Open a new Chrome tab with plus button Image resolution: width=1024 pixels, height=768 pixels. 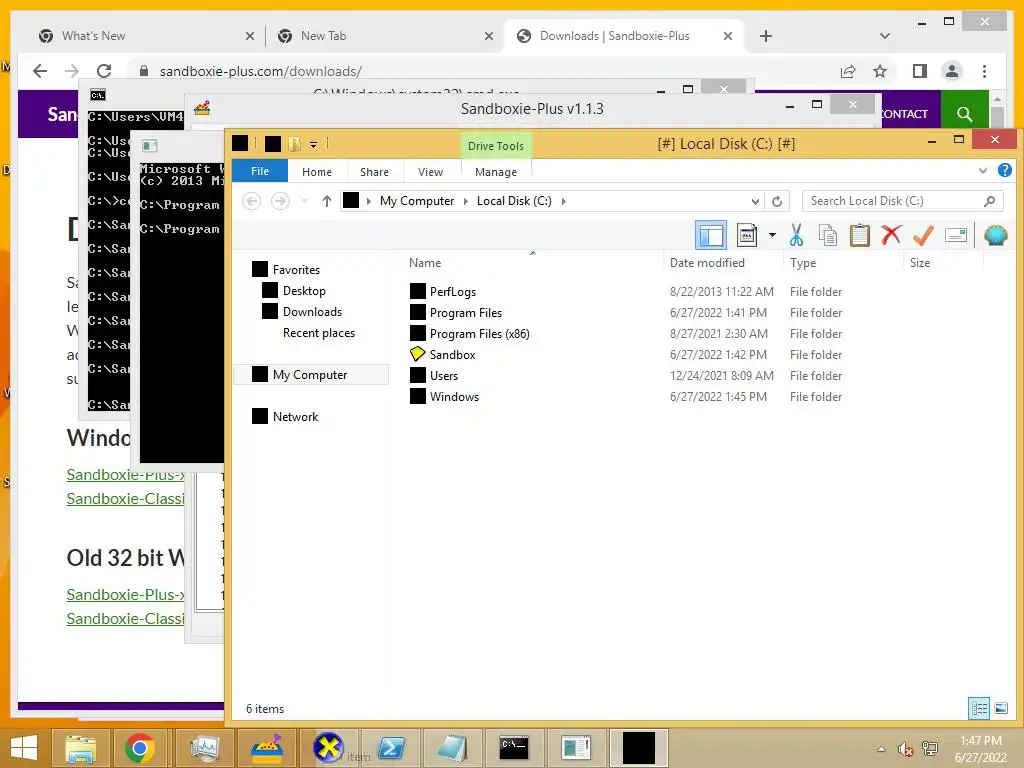[766, 36]
